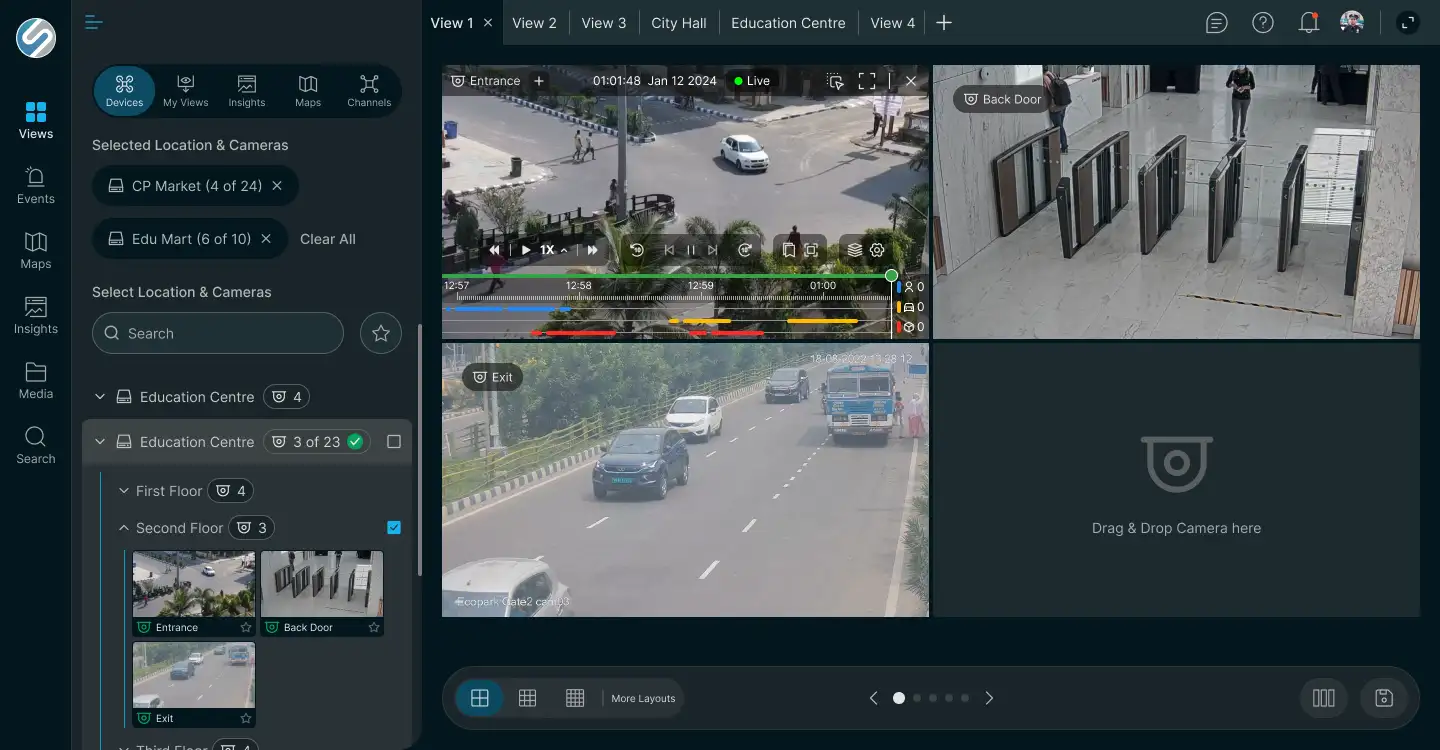Jump to previous frame
The image size is (1440, 750).
point(669,250)
